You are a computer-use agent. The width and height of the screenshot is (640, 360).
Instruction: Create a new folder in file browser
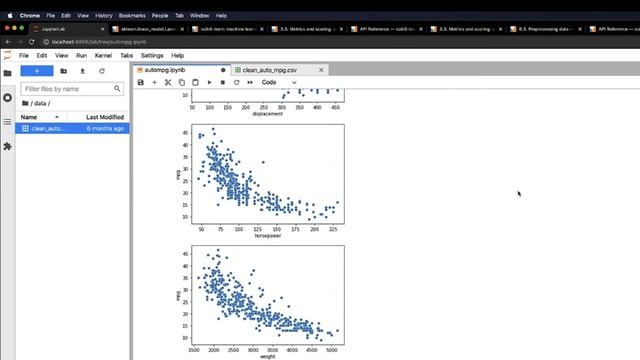(x=64, y=71)
